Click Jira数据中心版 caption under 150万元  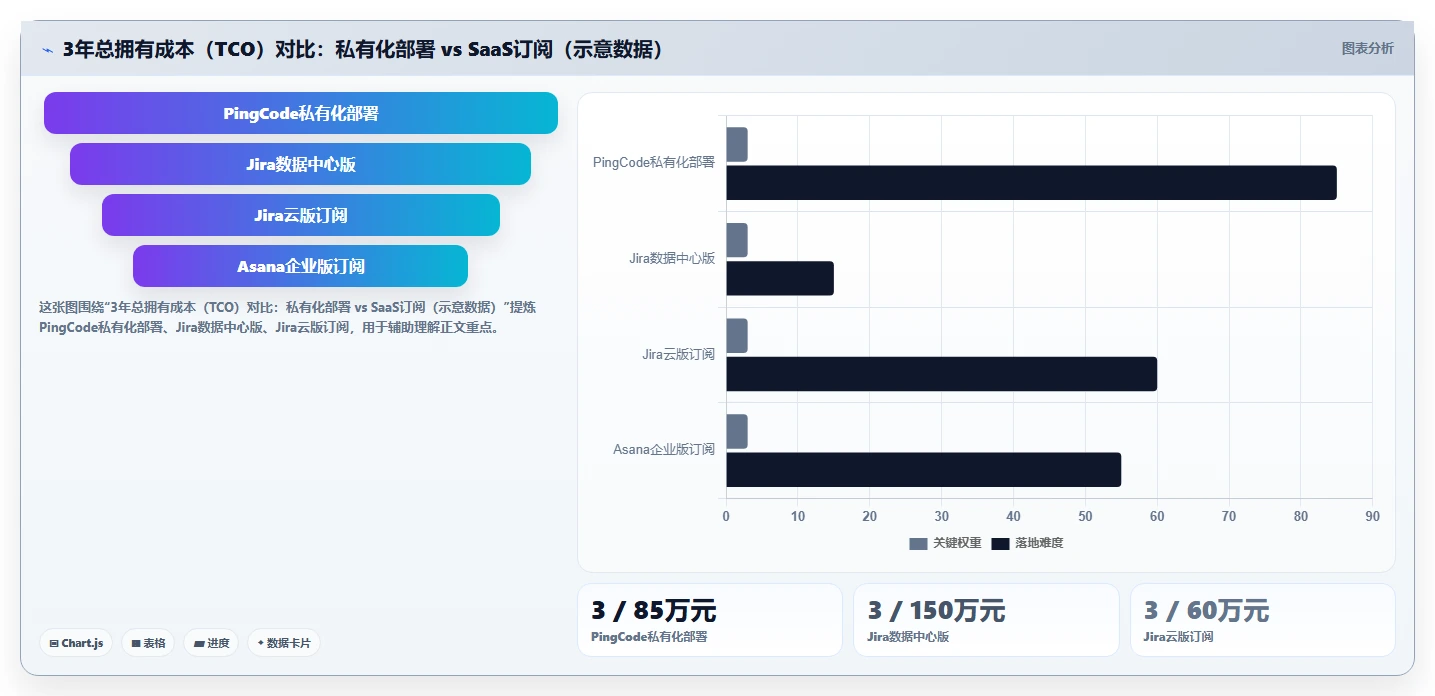[908, 636]
